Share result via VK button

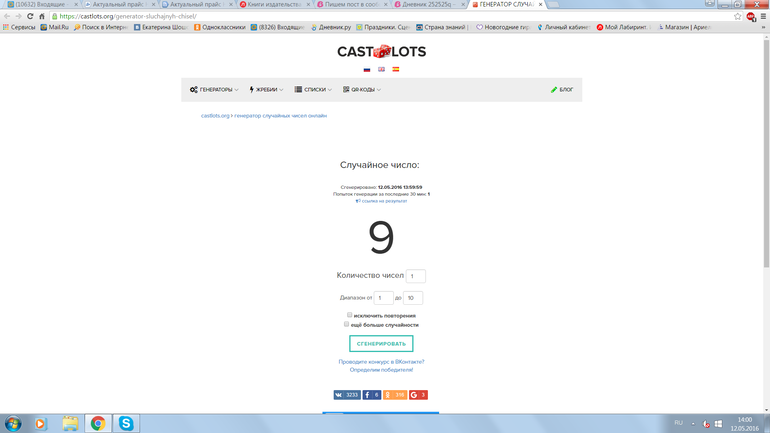[347, 395]
